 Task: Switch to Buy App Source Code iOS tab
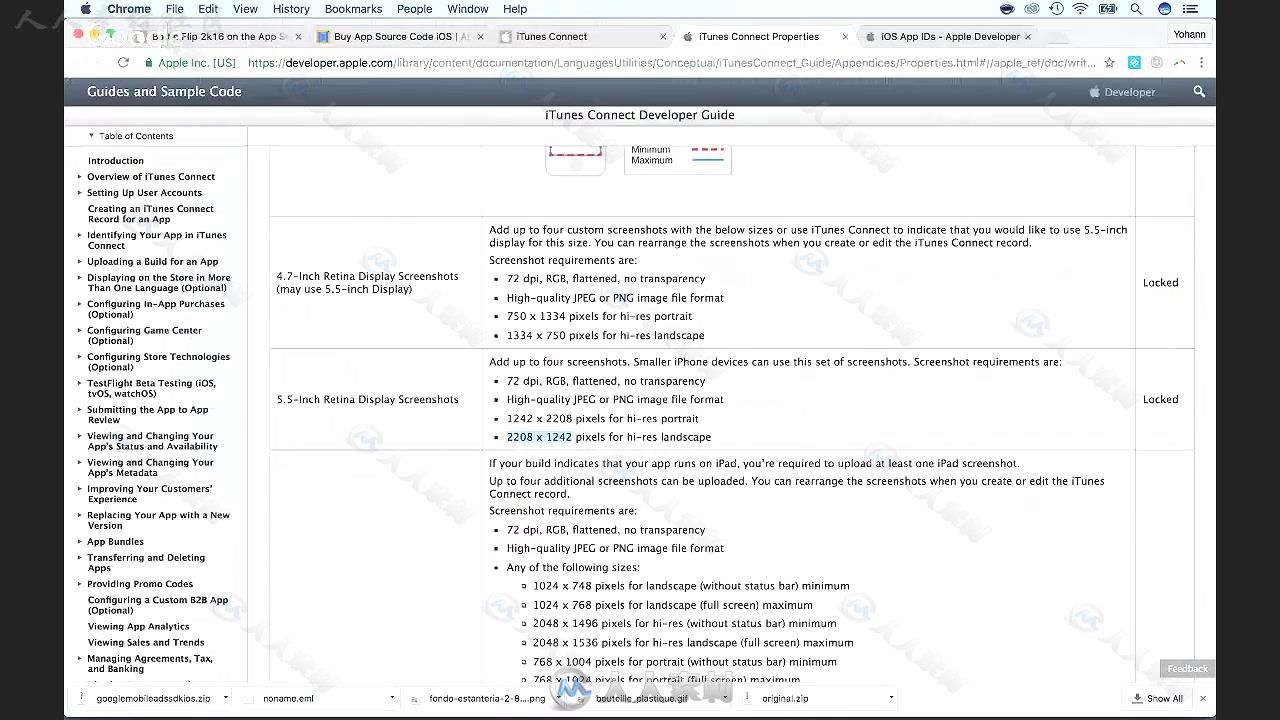point(400,36)
